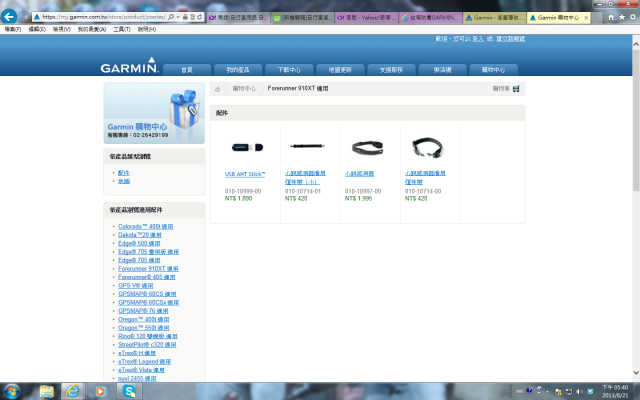640x400 pixels.
Task: Switch to the tab containing GARMIN text
Action: 430,18
